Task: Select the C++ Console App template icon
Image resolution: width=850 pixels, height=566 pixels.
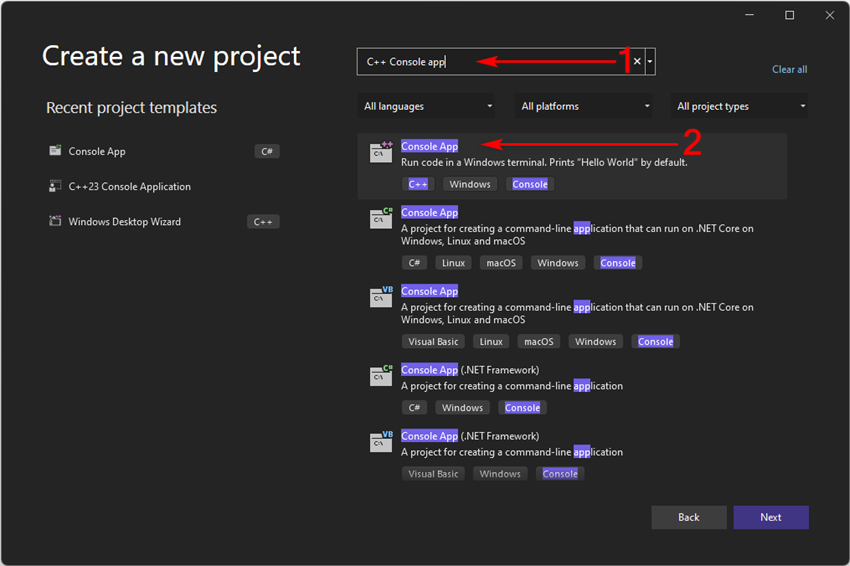Action: tap(381, 152)
